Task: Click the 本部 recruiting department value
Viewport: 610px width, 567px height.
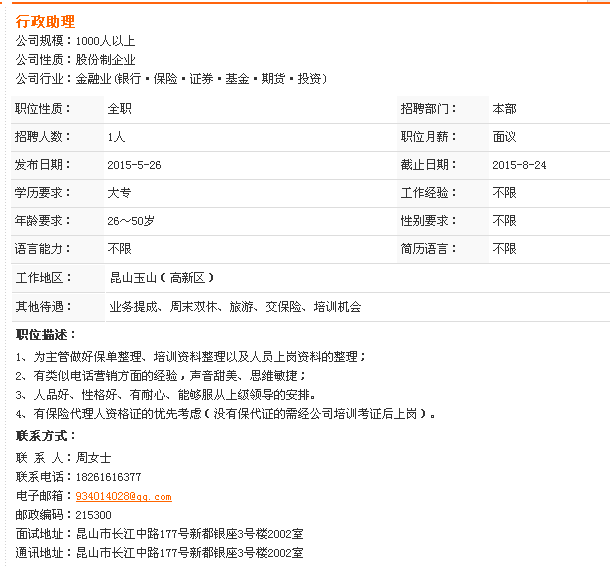Action: click(504, 108)
